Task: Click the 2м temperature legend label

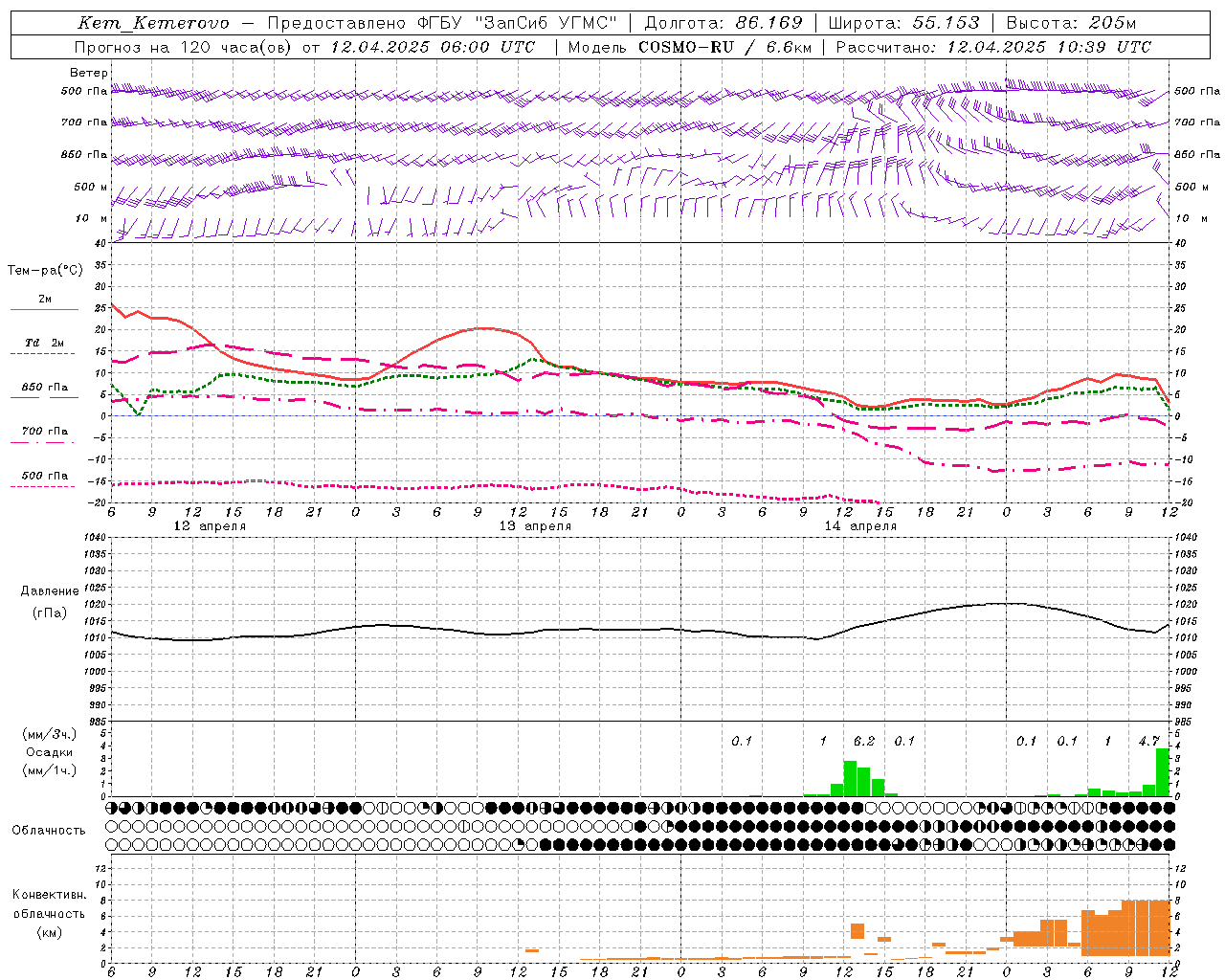Action: [x=45, y=299]
